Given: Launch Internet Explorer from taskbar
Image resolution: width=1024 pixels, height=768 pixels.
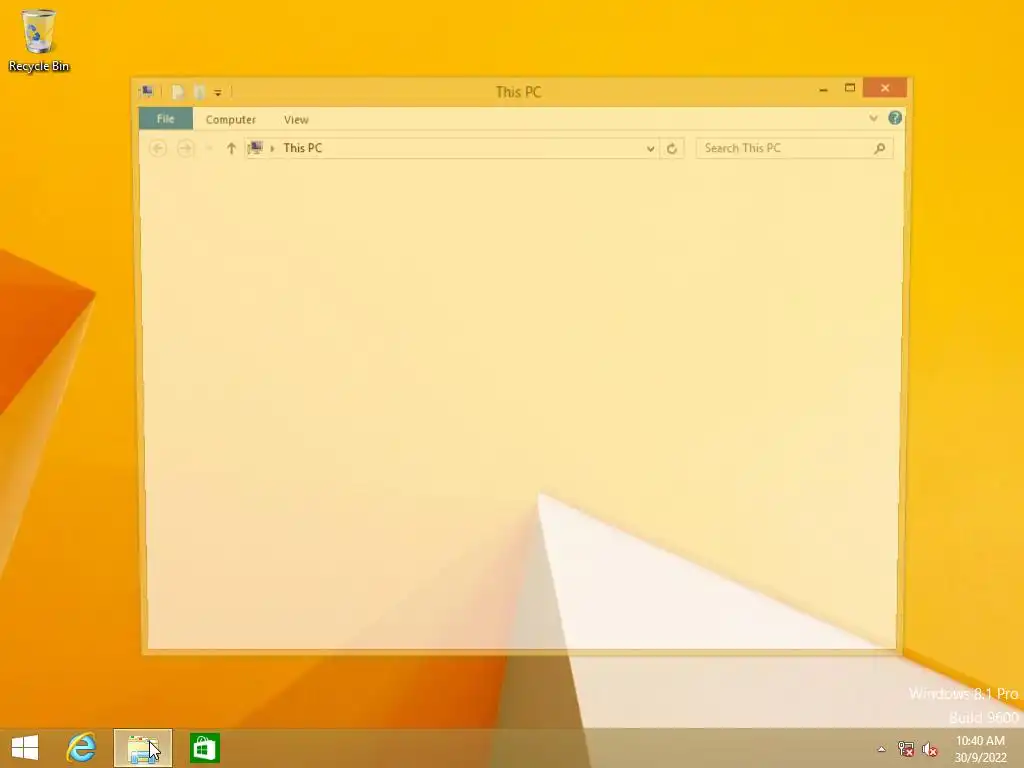Looking at the screenshot, I should click(x=82, y=748).
